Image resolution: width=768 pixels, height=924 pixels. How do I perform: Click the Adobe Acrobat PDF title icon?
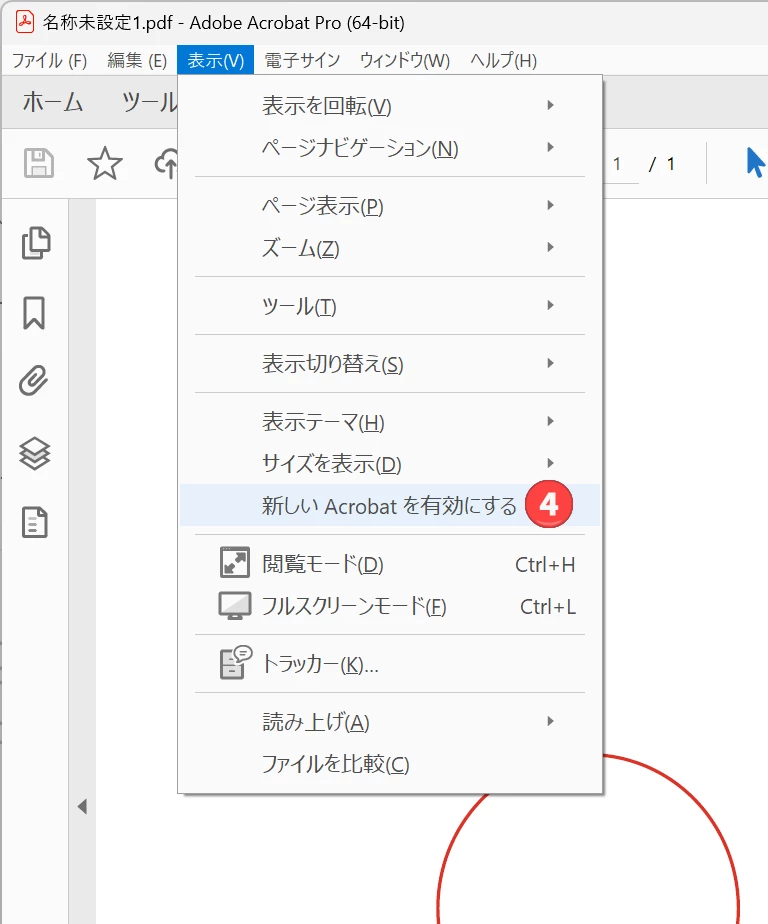[x=25, y=22]
